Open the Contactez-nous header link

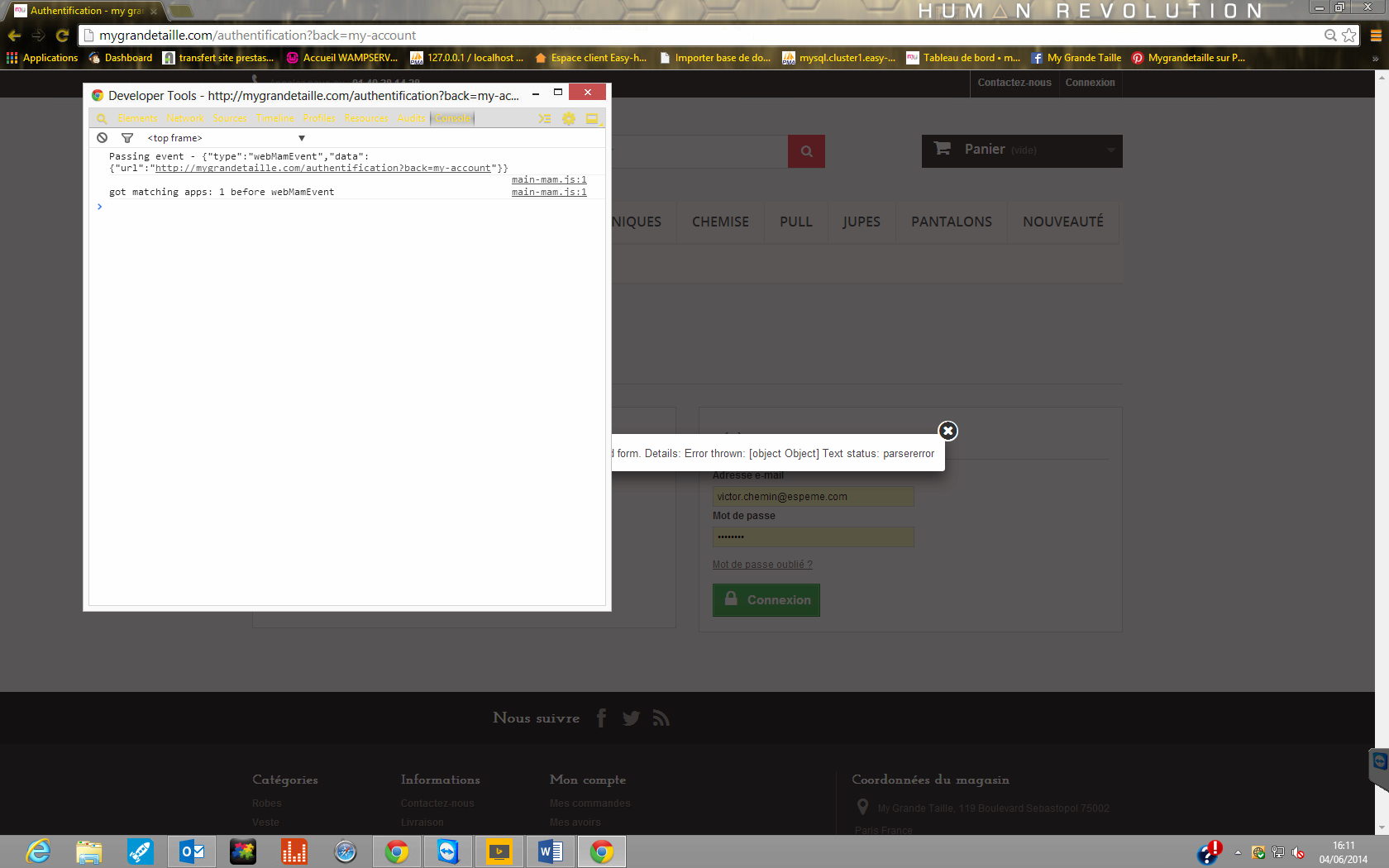1014,83
